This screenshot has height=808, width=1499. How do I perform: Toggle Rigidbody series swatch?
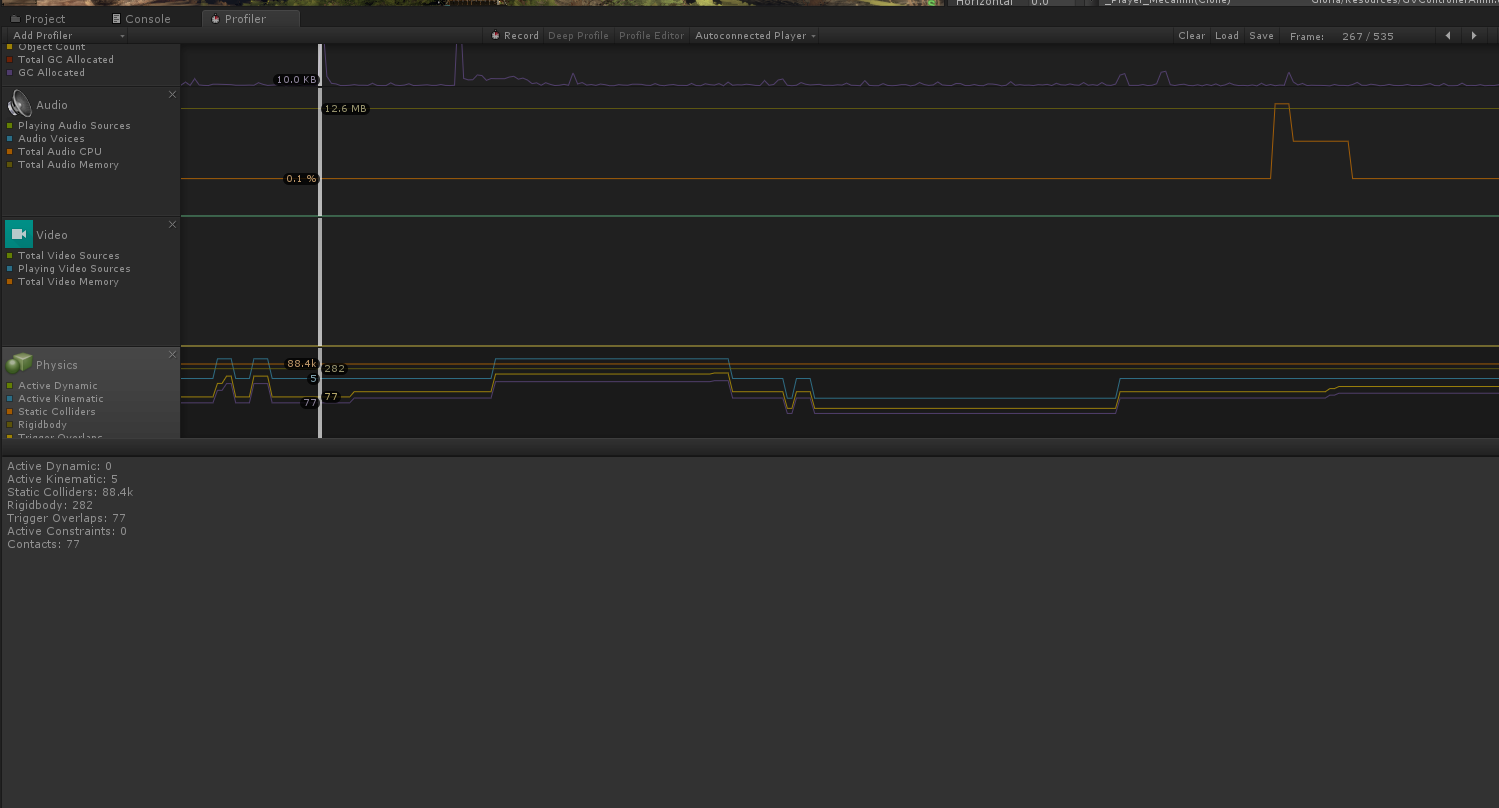[x=10, y=425]
